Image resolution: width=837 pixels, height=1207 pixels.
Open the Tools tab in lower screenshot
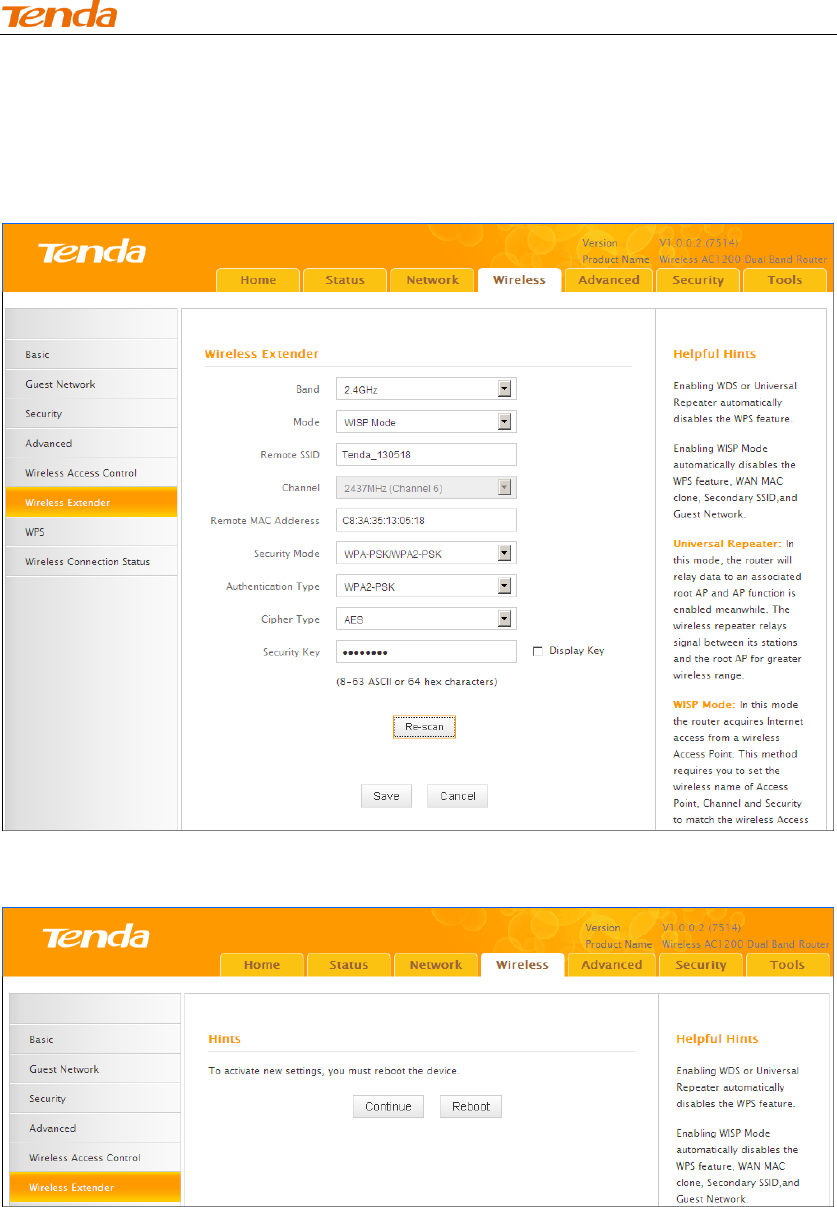coord(788,965)
